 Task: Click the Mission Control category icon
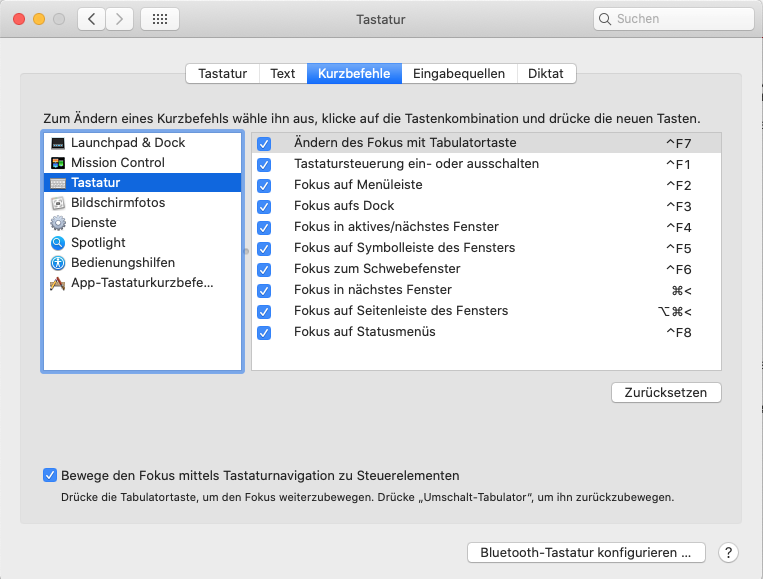point(58,163)
